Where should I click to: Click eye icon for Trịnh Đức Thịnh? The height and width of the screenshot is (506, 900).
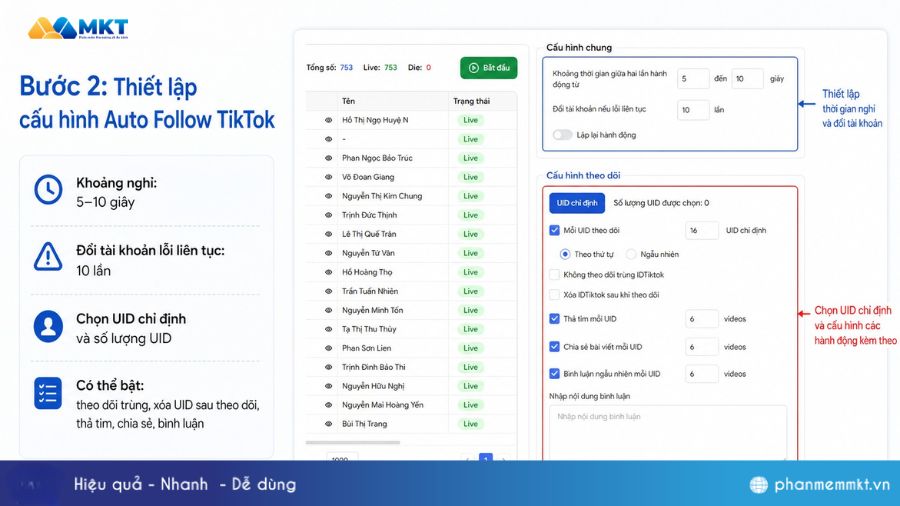click(x=328, y=215)
